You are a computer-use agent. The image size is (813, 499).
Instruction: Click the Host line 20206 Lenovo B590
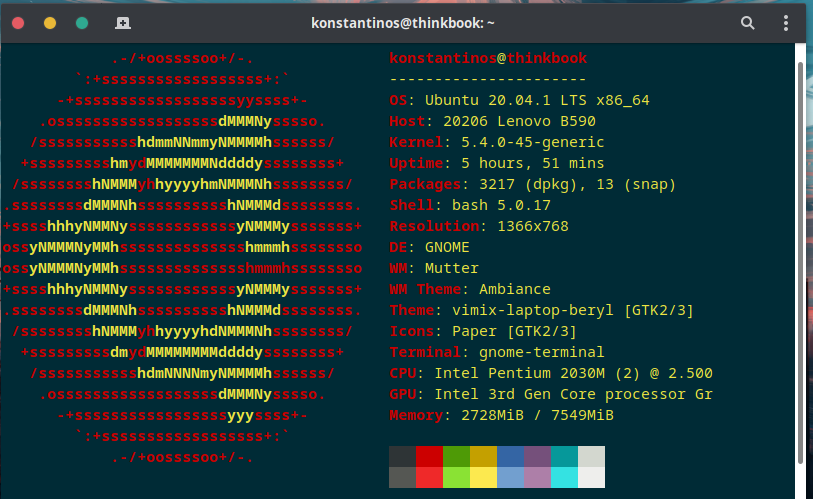[492, 121]
